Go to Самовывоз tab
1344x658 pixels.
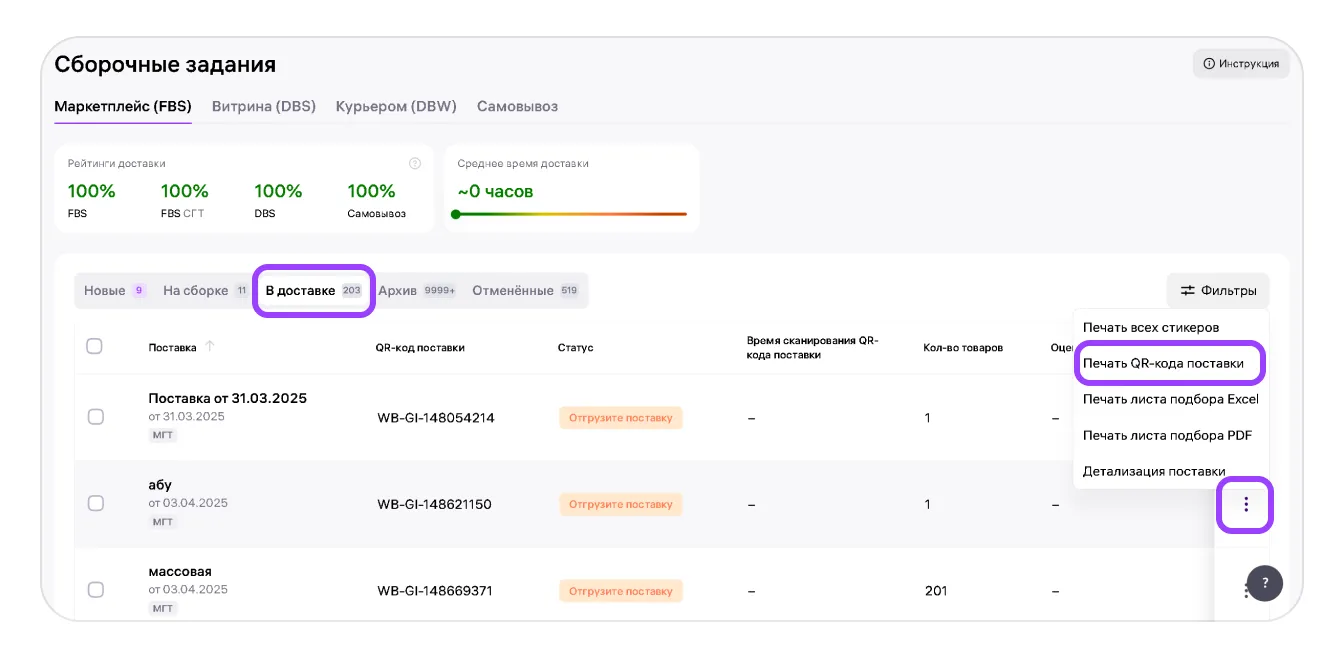click(517, 106)
